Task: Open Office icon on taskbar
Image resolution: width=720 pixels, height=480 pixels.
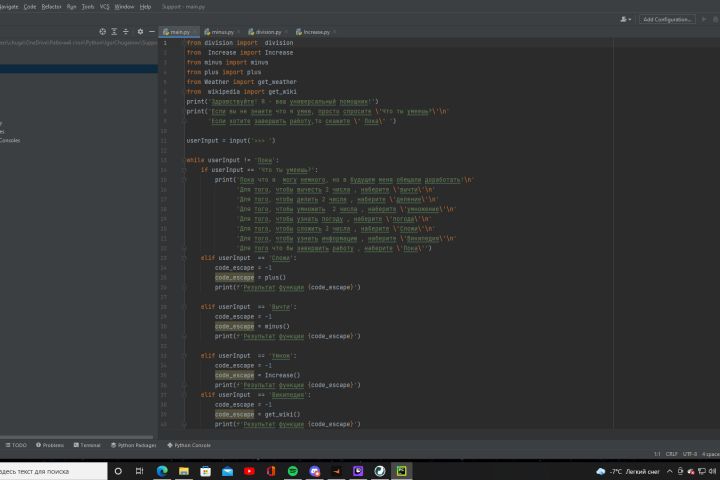Action: click(x=271, y=471)
